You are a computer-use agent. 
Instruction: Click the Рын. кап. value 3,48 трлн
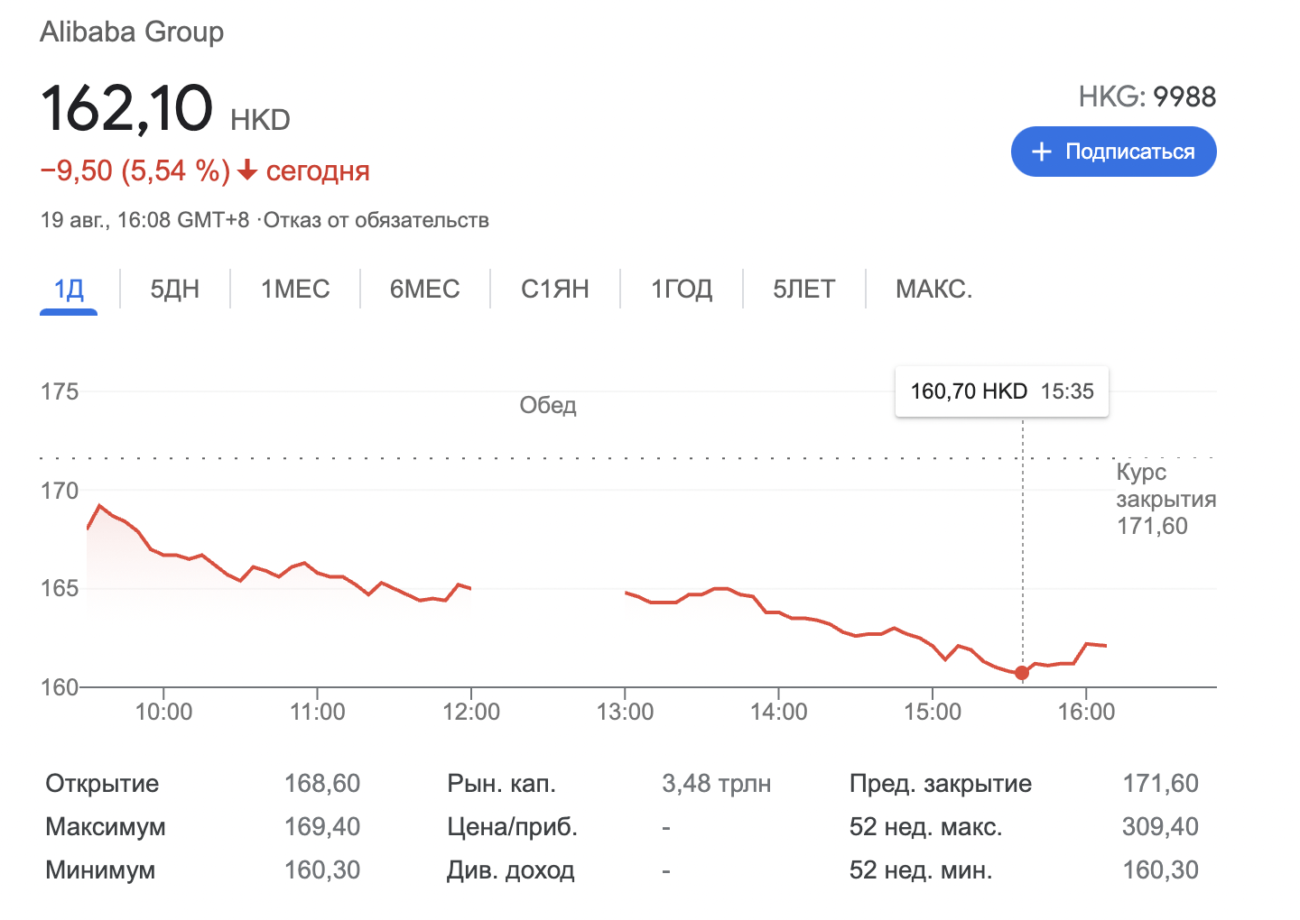click(x=717, y=784)
